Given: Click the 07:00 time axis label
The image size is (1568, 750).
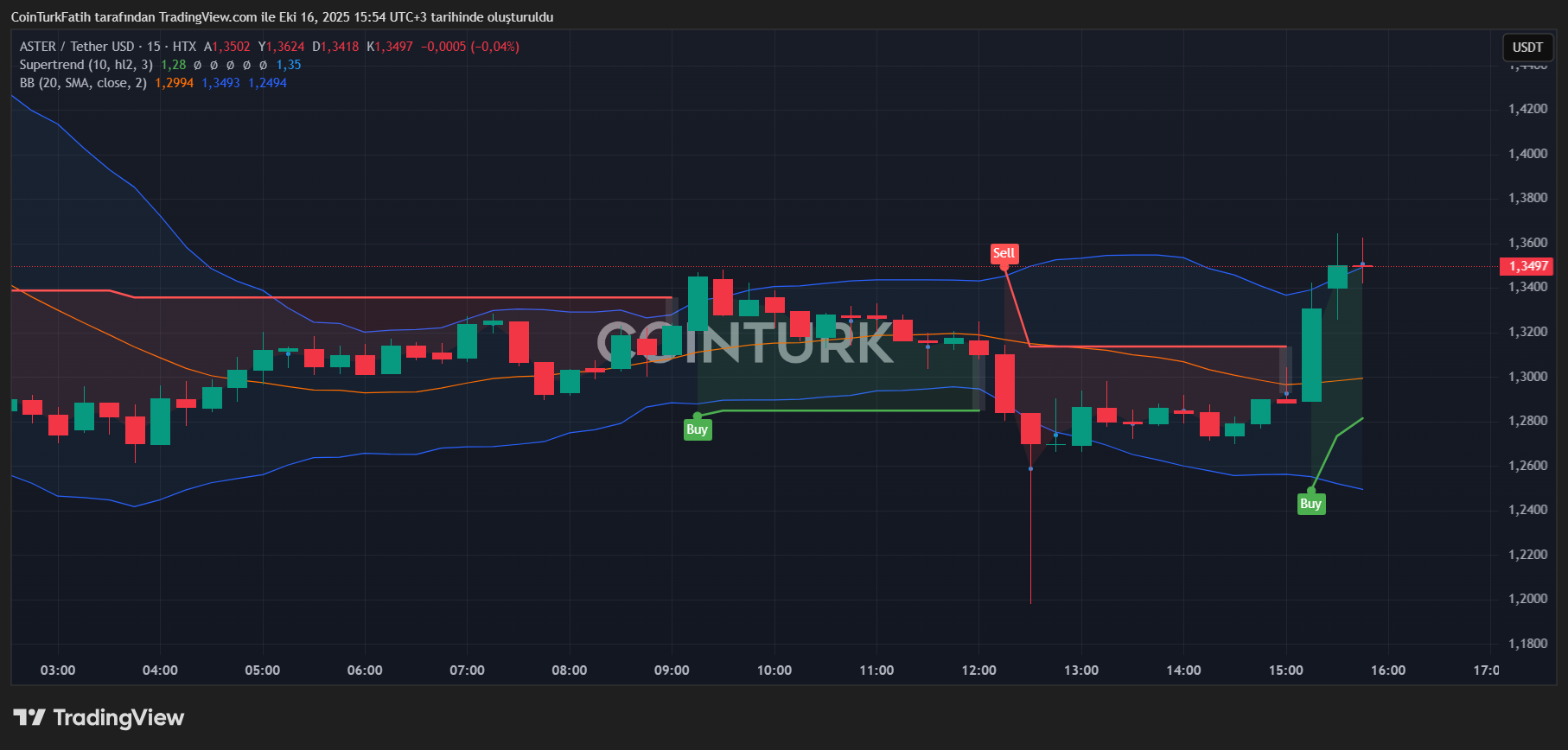Looking at the screenshot, I should (468, 671).
